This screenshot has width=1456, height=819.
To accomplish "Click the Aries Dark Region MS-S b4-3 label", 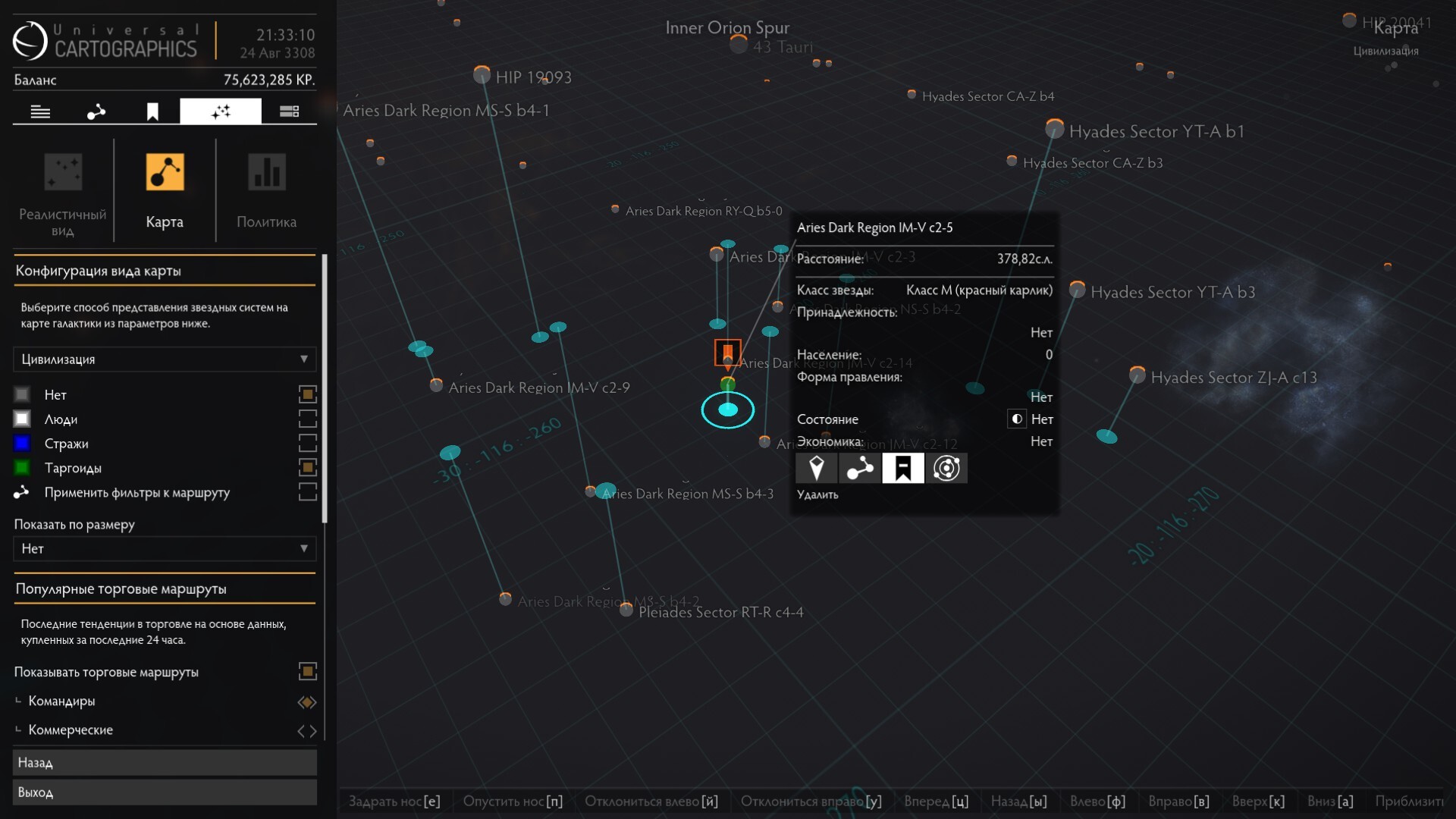I will pos(688,494).
